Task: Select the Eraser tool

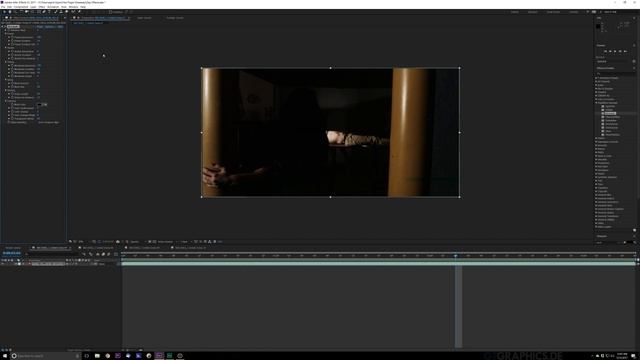Action: [67, 12]
